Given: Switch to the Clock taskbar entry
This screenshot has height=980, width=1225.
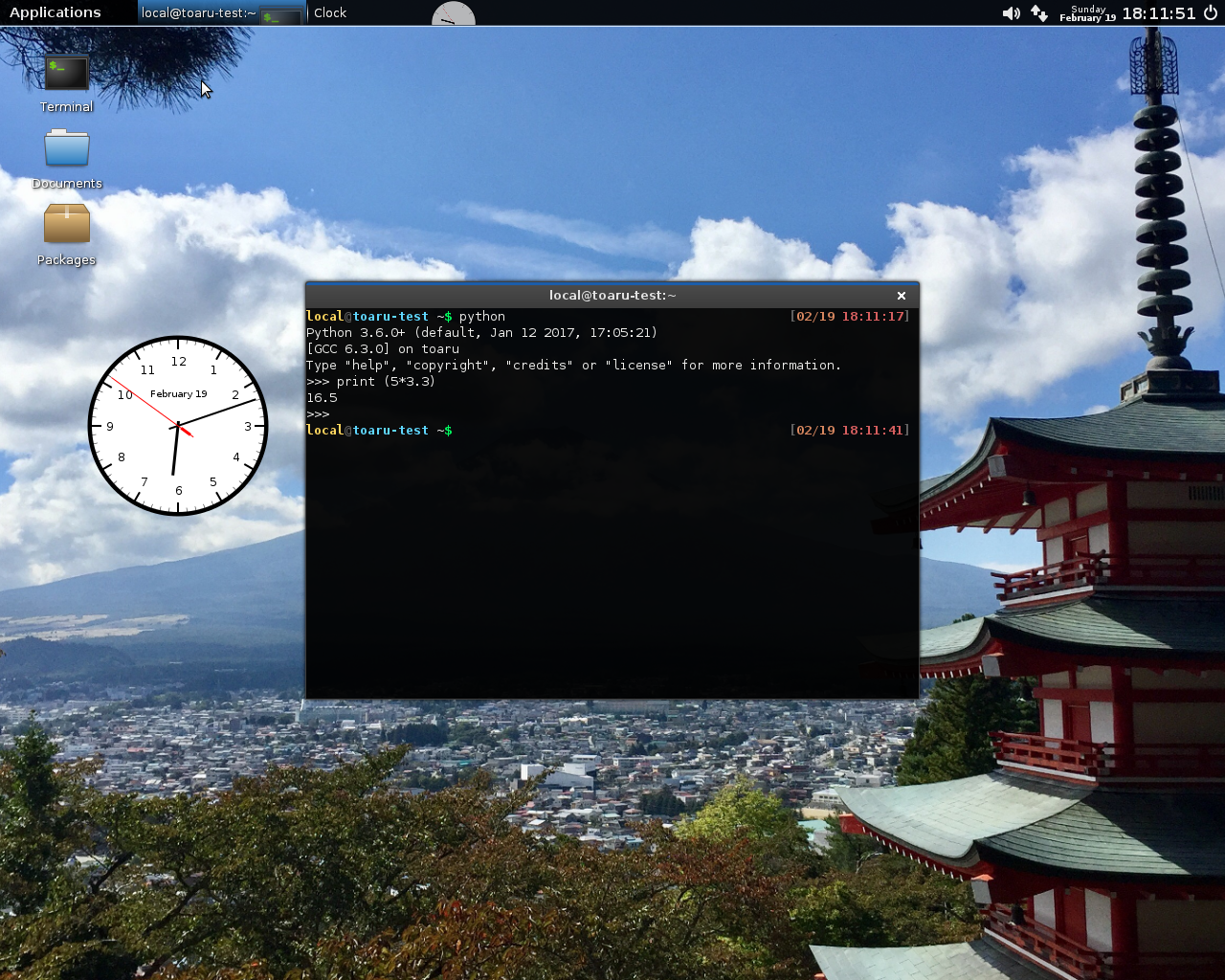Looking at the screenshot, I should (392, 12).
